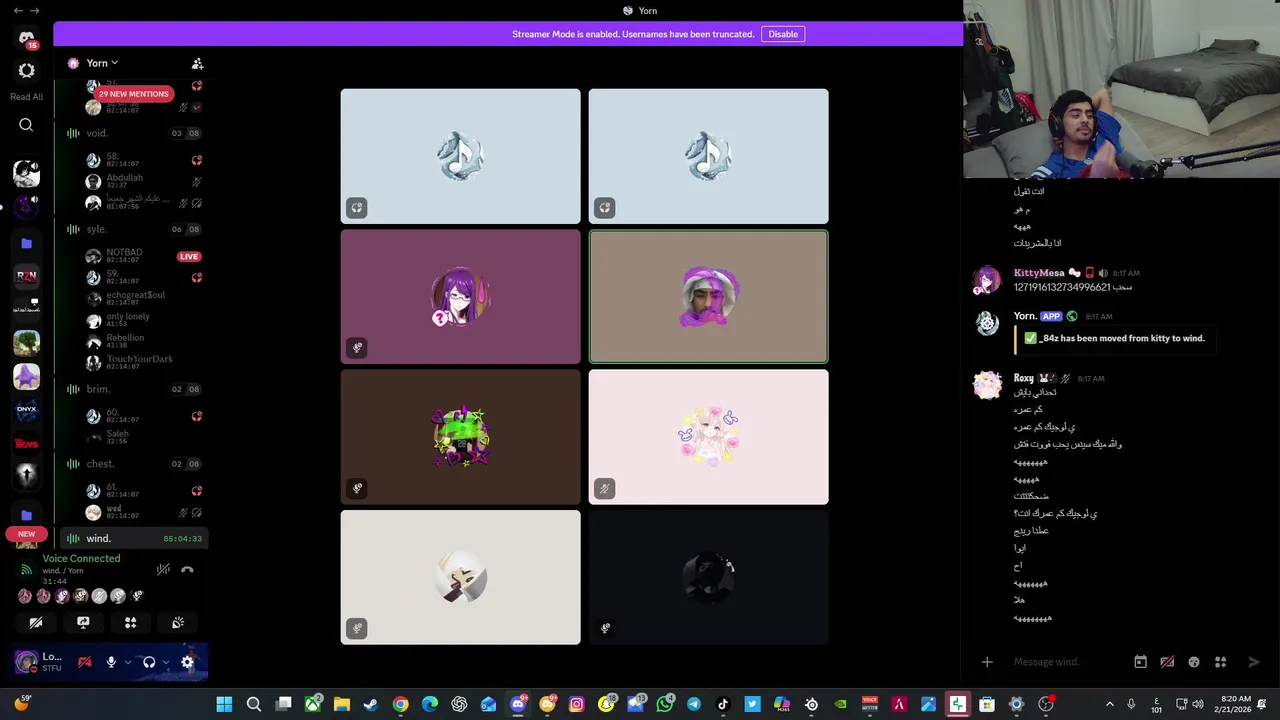Select the pink pastel avatar participant tile
This screenshot has width=1280, height=720.
pos(708,437)
